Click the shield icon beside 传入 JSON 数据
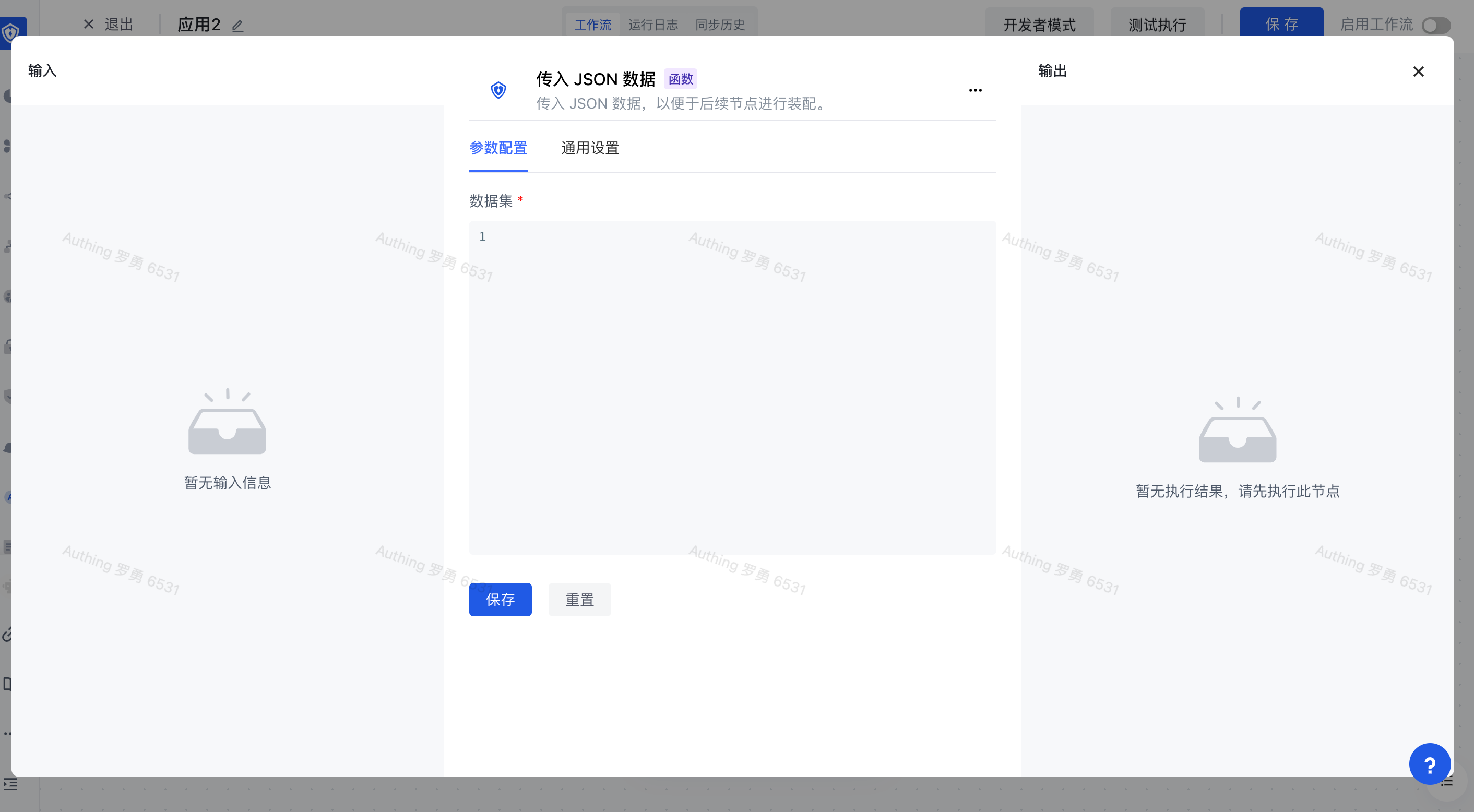This screenshot has height=812, width=1474. click(498, 90)
